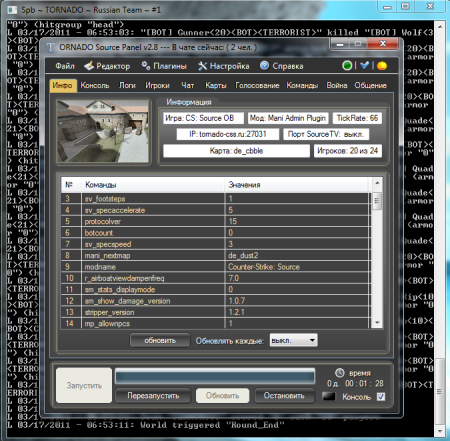Switch to the Логи tab
The height and width of the screenshot is (441, 450).
click(x=127, y=86)
